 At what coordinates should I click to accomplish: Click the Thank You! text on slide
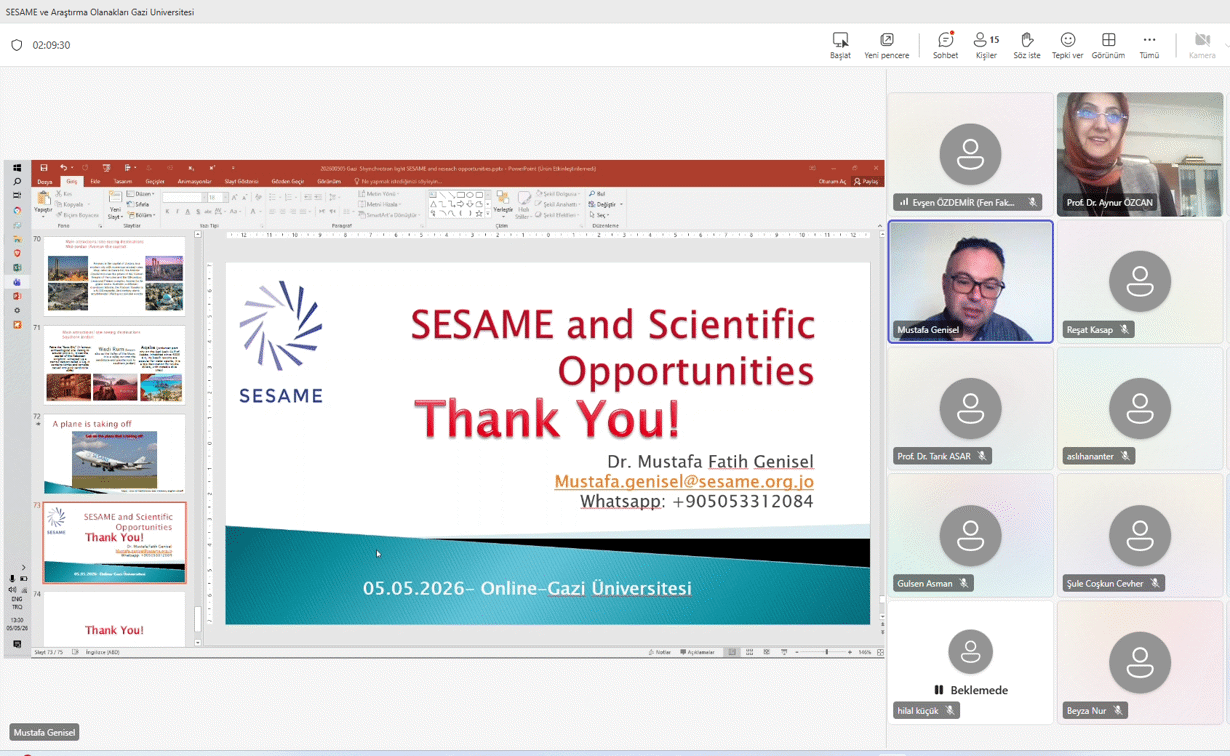(x=547, y=419)
